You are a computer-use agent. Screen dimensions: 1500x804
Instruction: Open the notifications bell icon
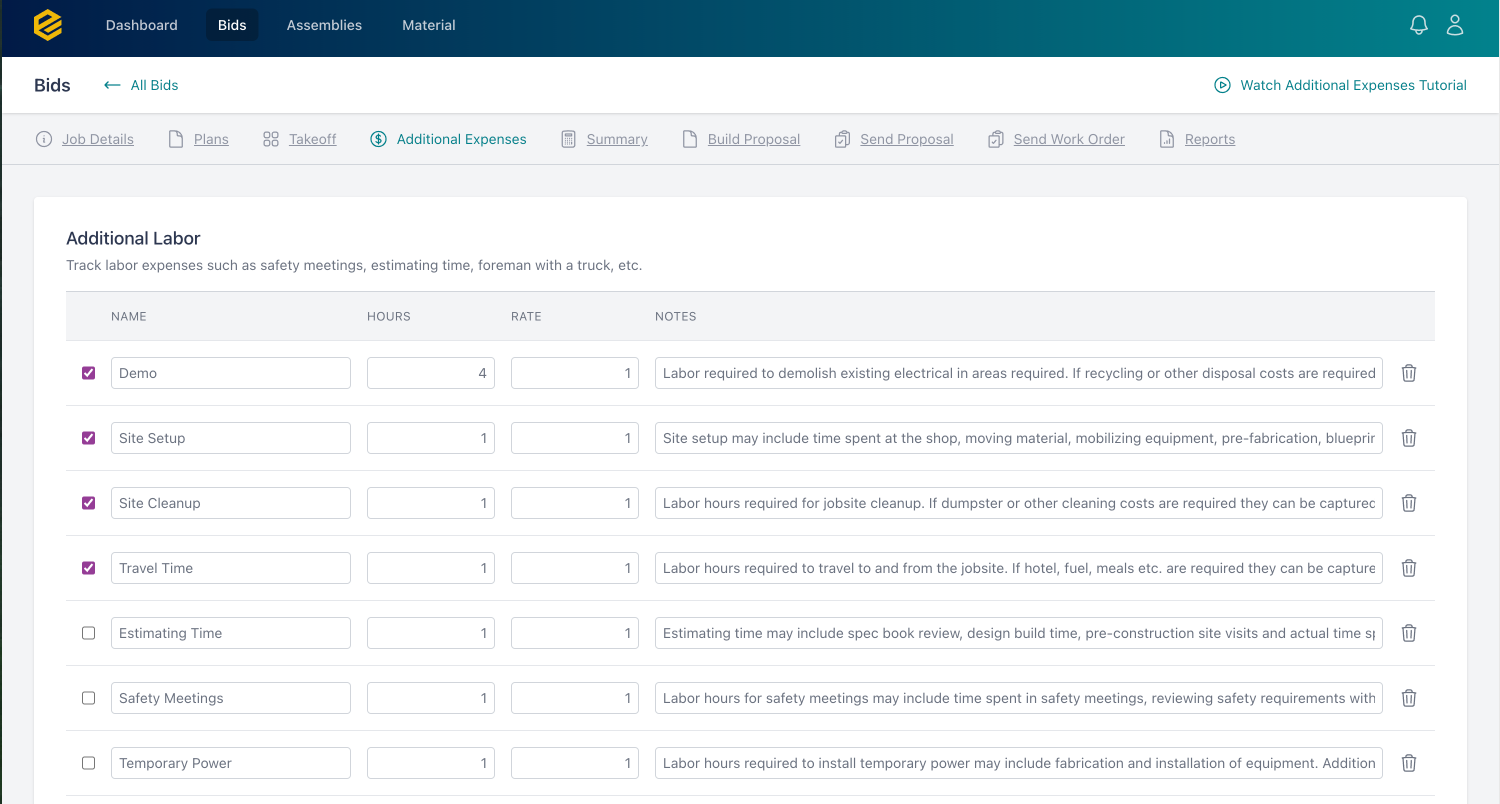pyautogui.click(x=1418, y=25)
